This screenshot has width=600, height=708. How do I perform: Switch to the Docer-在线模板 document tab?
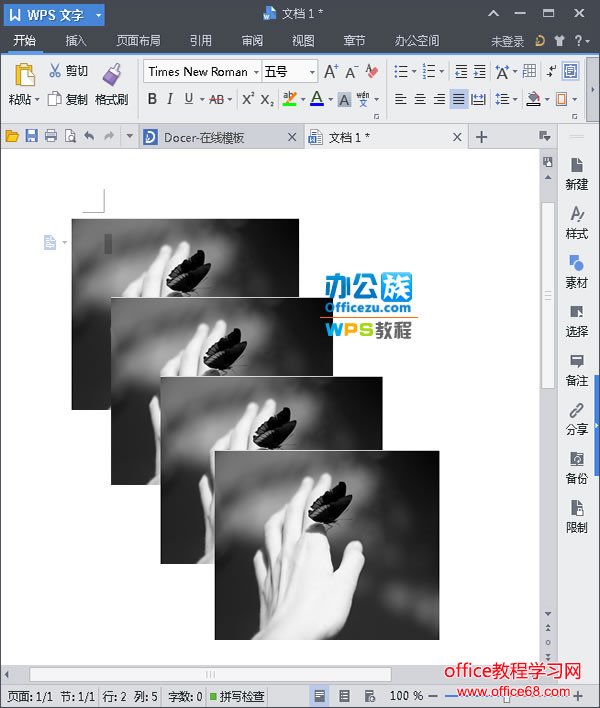click(205, 137)
